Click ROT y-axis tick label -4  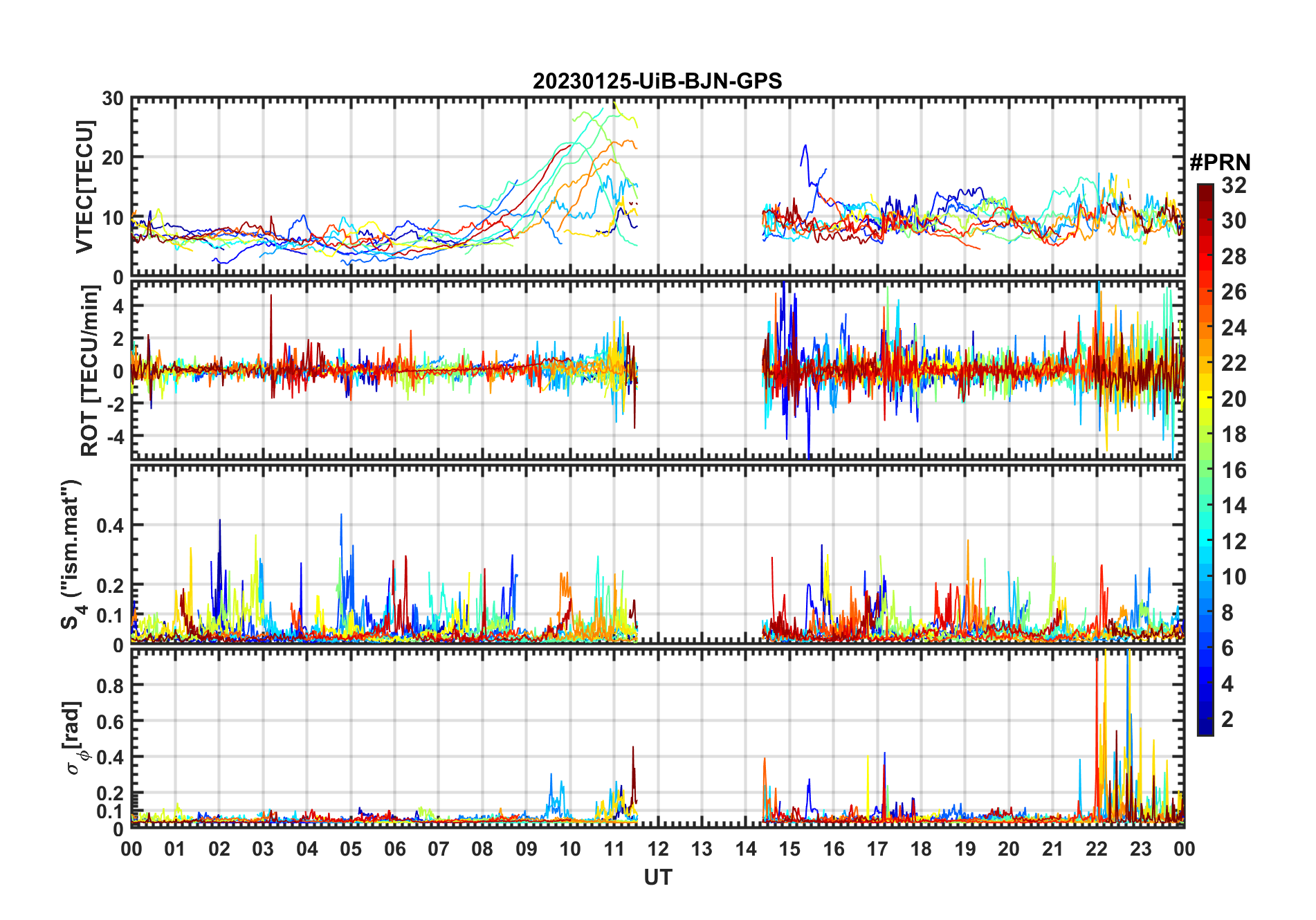pos(114,436)
